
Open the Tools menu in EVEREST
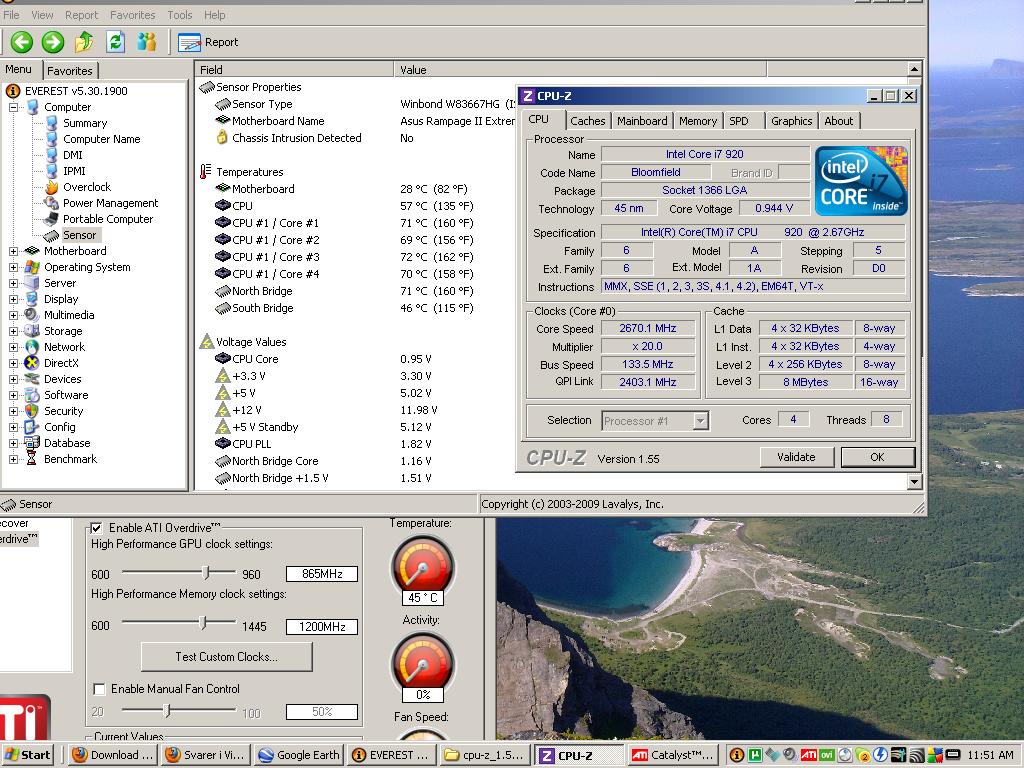[x=180, y=14]
